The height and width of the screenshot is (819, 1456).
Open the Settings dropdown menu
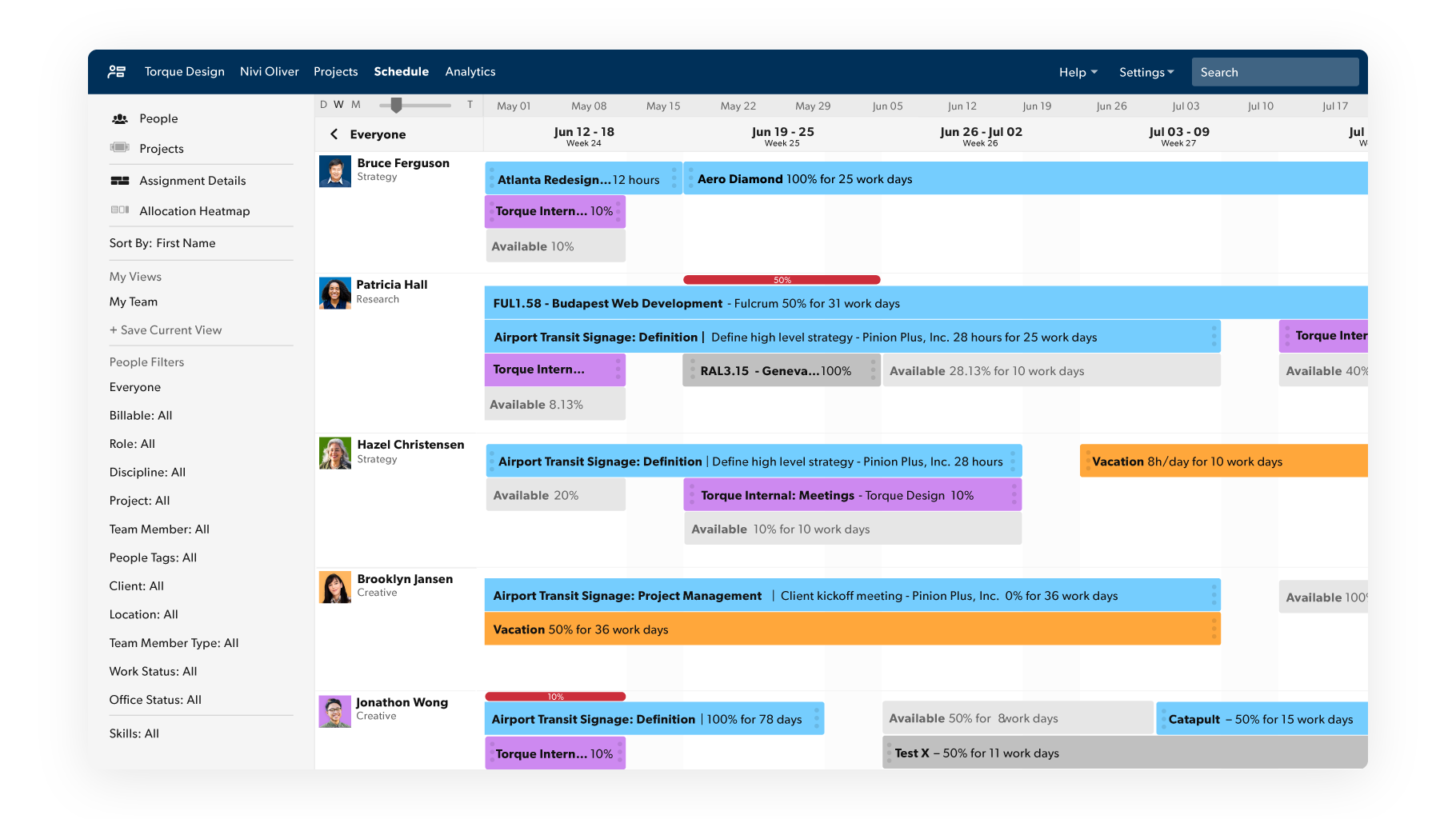(1146, 71)
